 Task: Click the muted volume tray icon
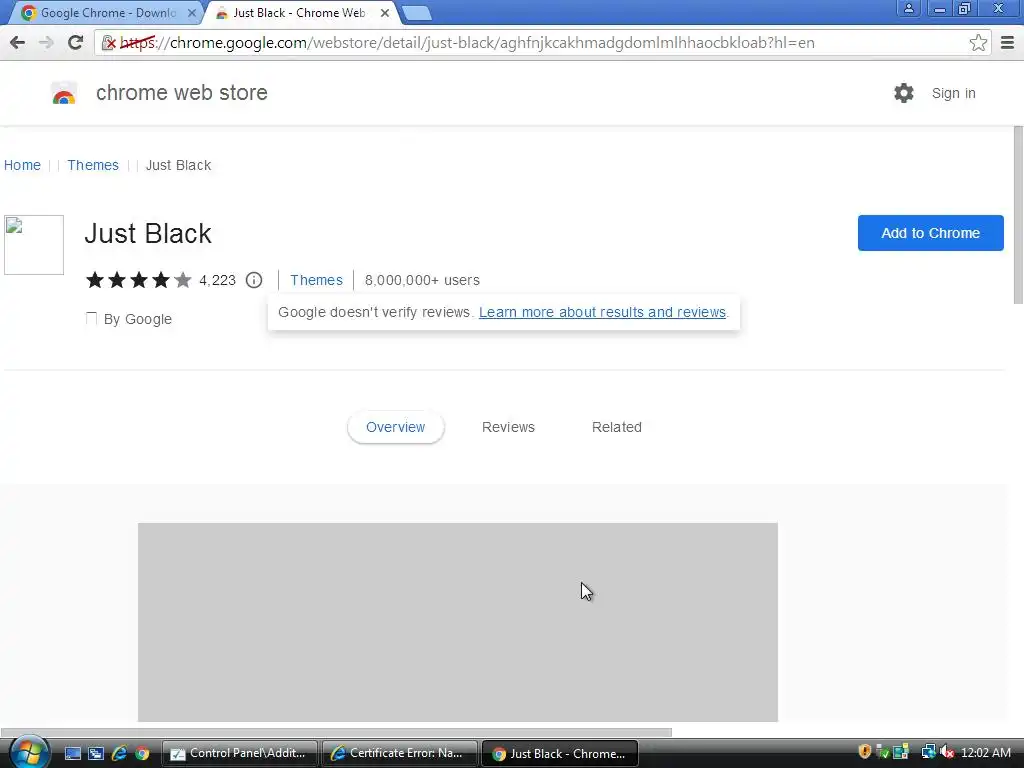946,752
